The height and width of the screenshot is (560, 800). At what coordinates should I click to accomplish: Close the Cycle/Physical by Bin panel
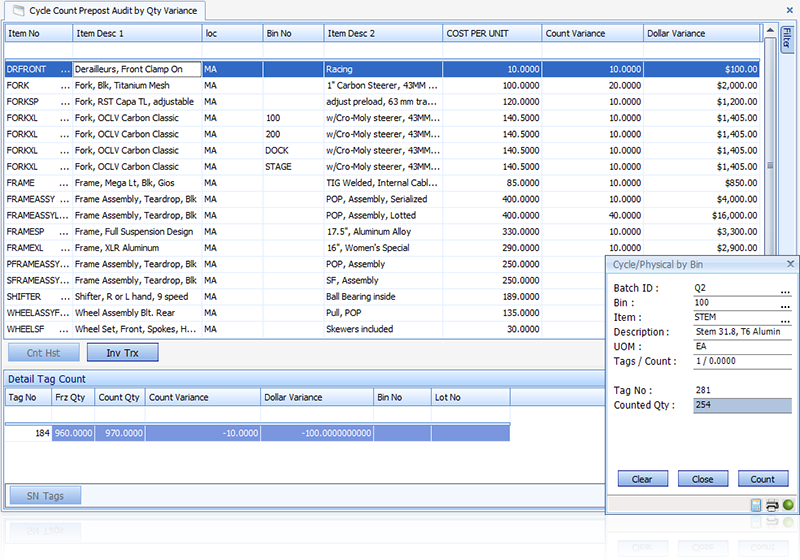pyautogui.click(x=790, y=264)
